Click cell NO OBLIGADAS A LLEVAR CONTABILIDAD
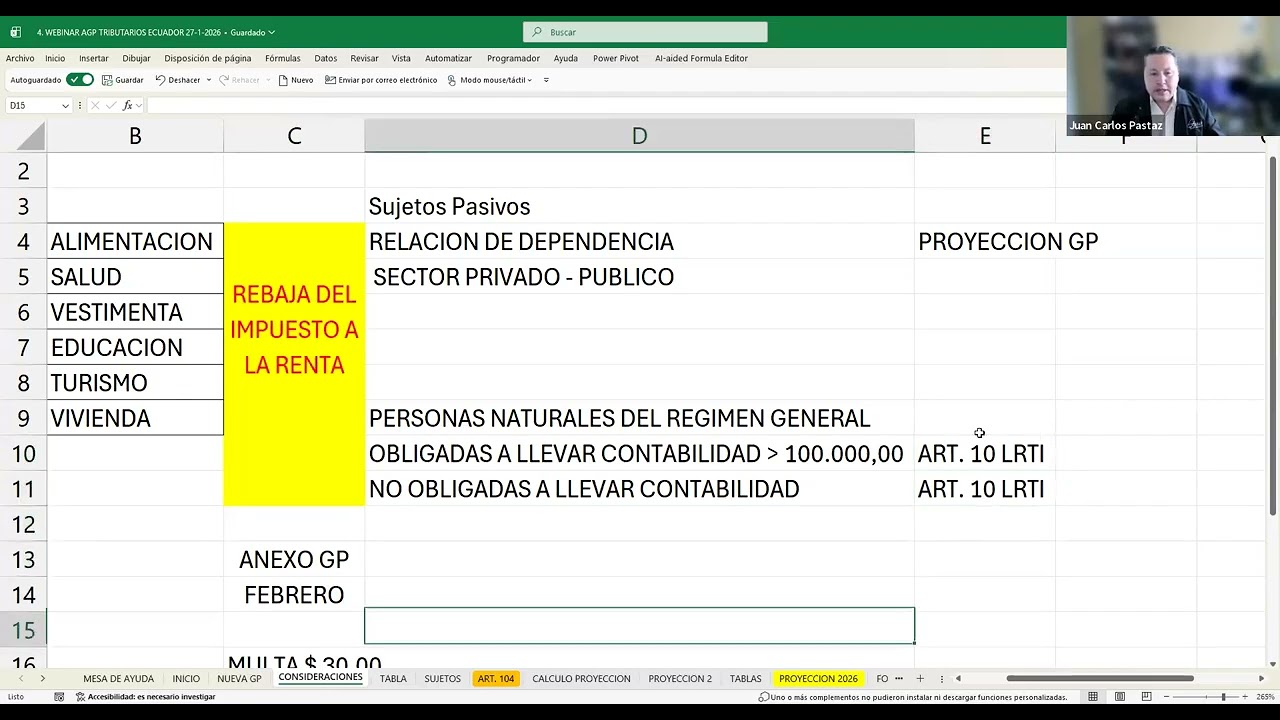 click(639, 489)
